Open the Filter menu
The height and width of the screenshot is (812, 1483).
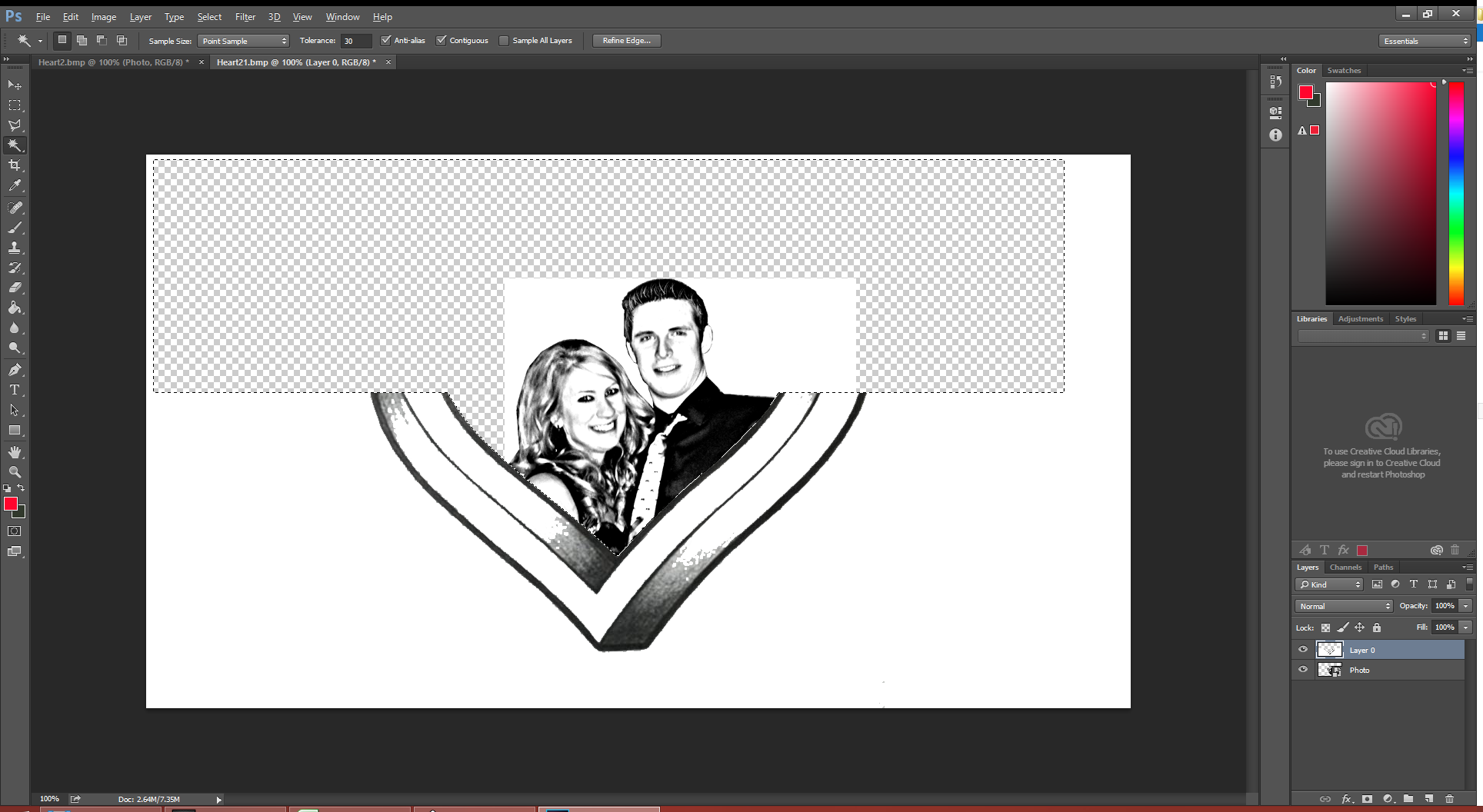(x=245, y=17)
